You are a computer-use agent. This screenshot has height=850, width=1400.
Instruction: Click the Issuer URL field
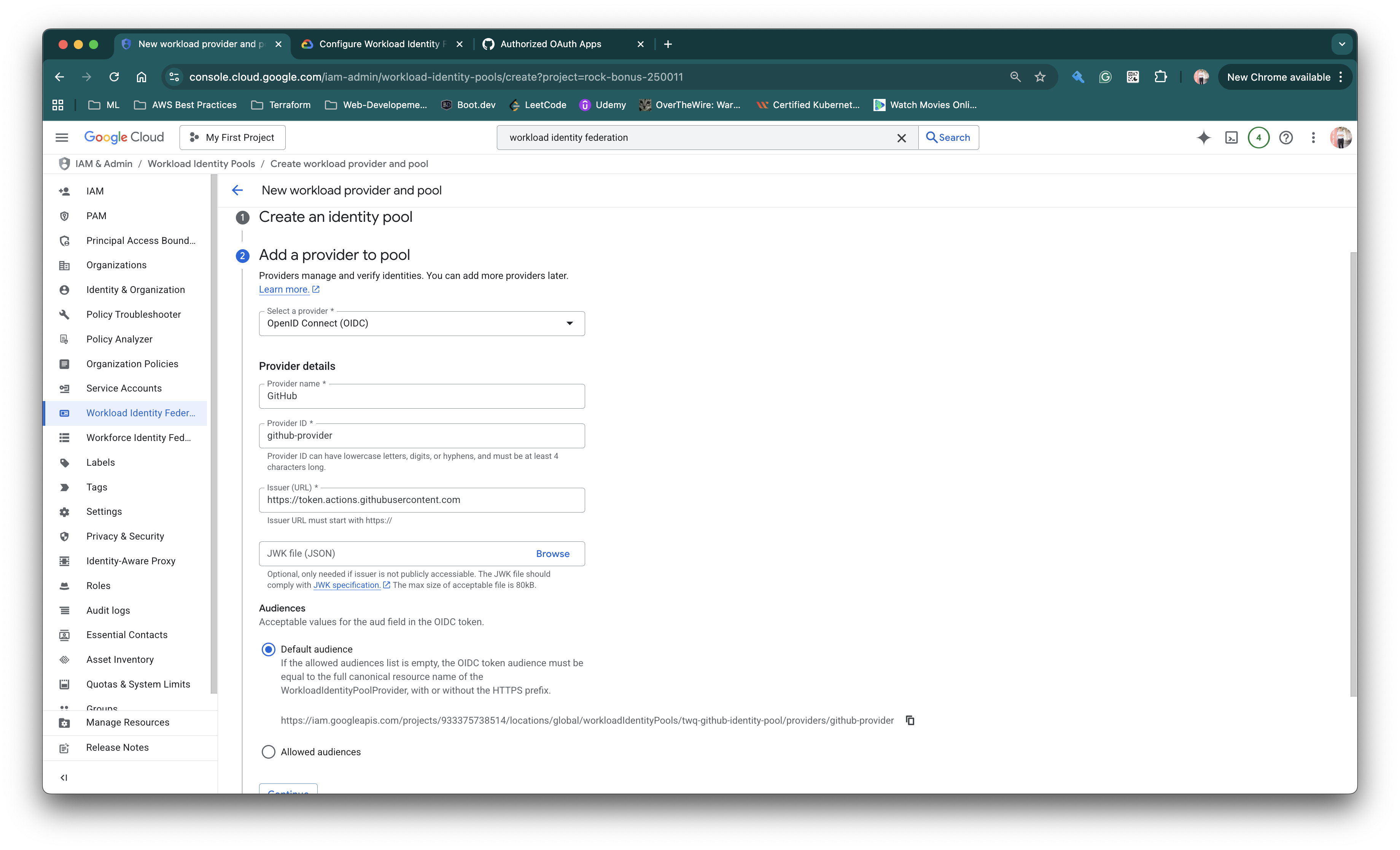[x=422, y=500]
